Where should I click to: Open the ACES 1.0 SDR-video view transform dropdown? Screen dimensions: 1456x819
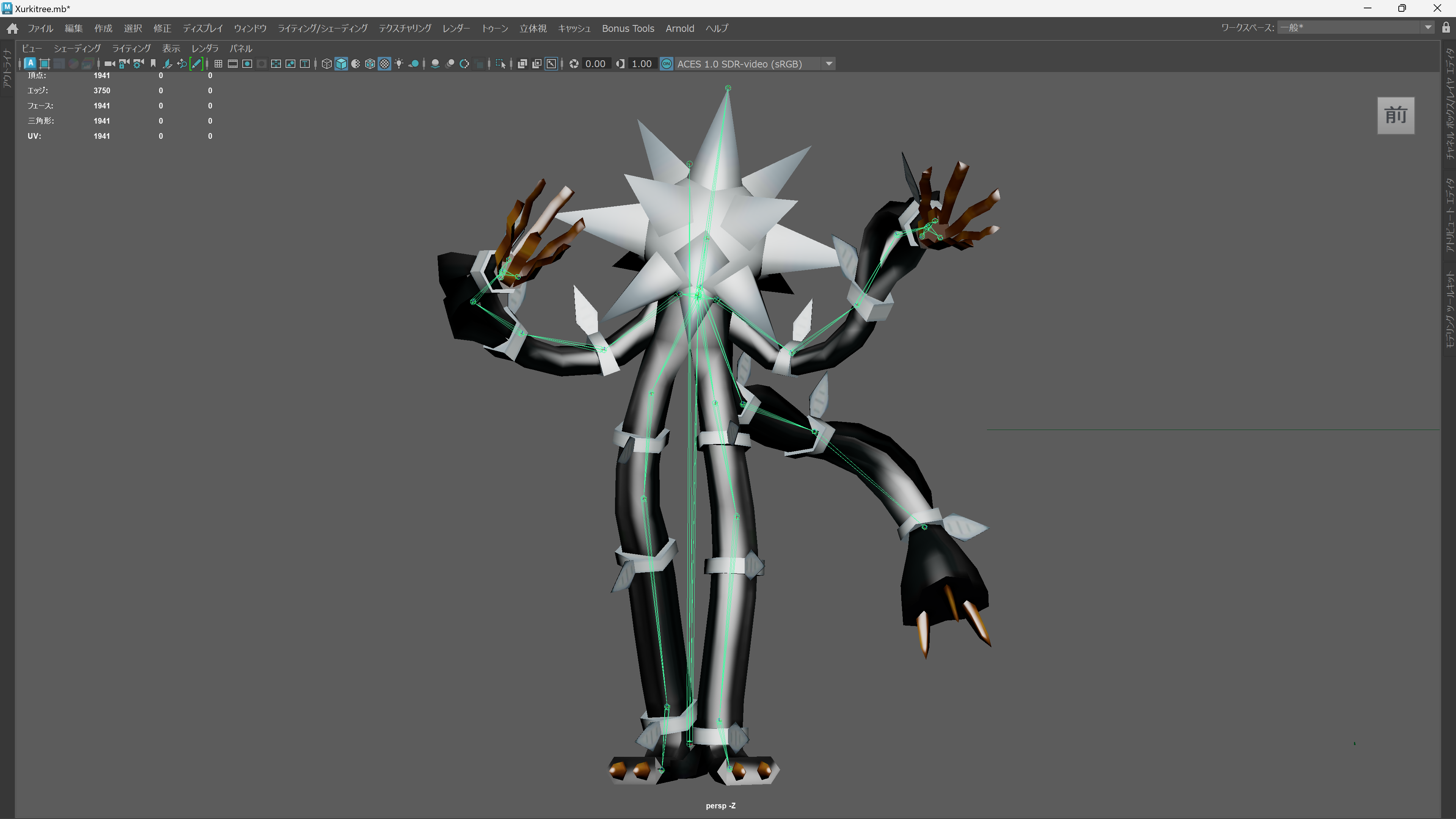[x=755, y=64]
